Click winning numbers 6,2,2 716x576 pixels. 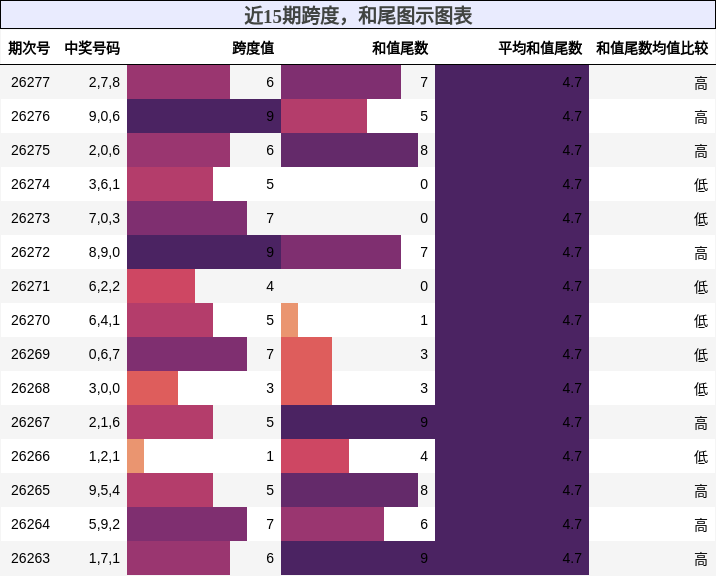click(104, 286)
